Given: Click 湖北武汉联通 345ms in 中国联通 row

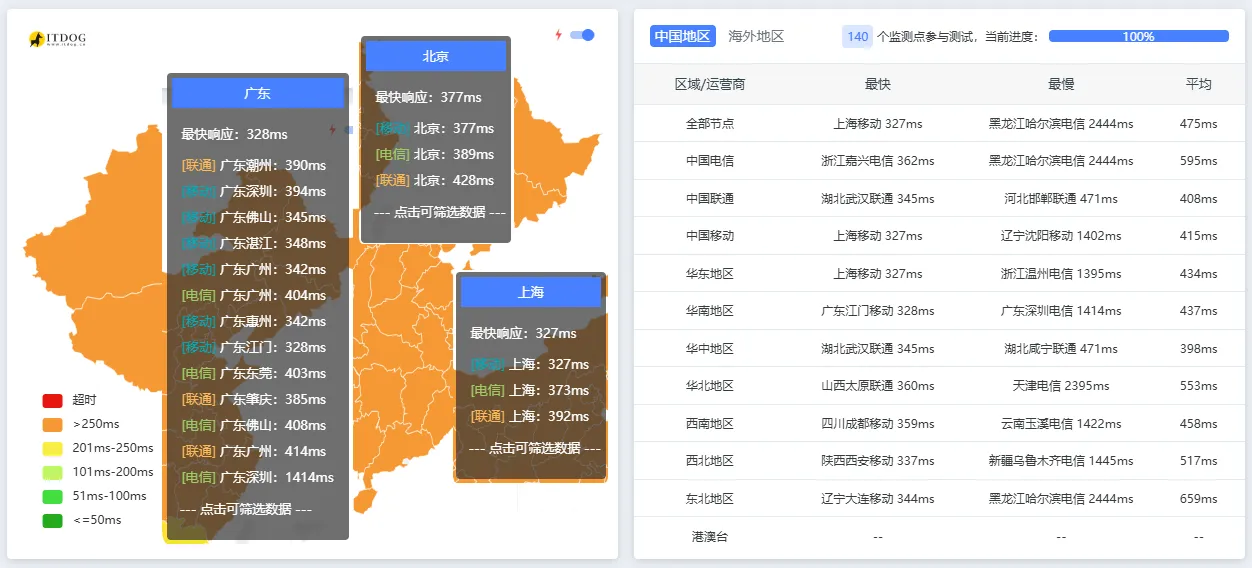Looking at the screenshot, I should [877, 198].
